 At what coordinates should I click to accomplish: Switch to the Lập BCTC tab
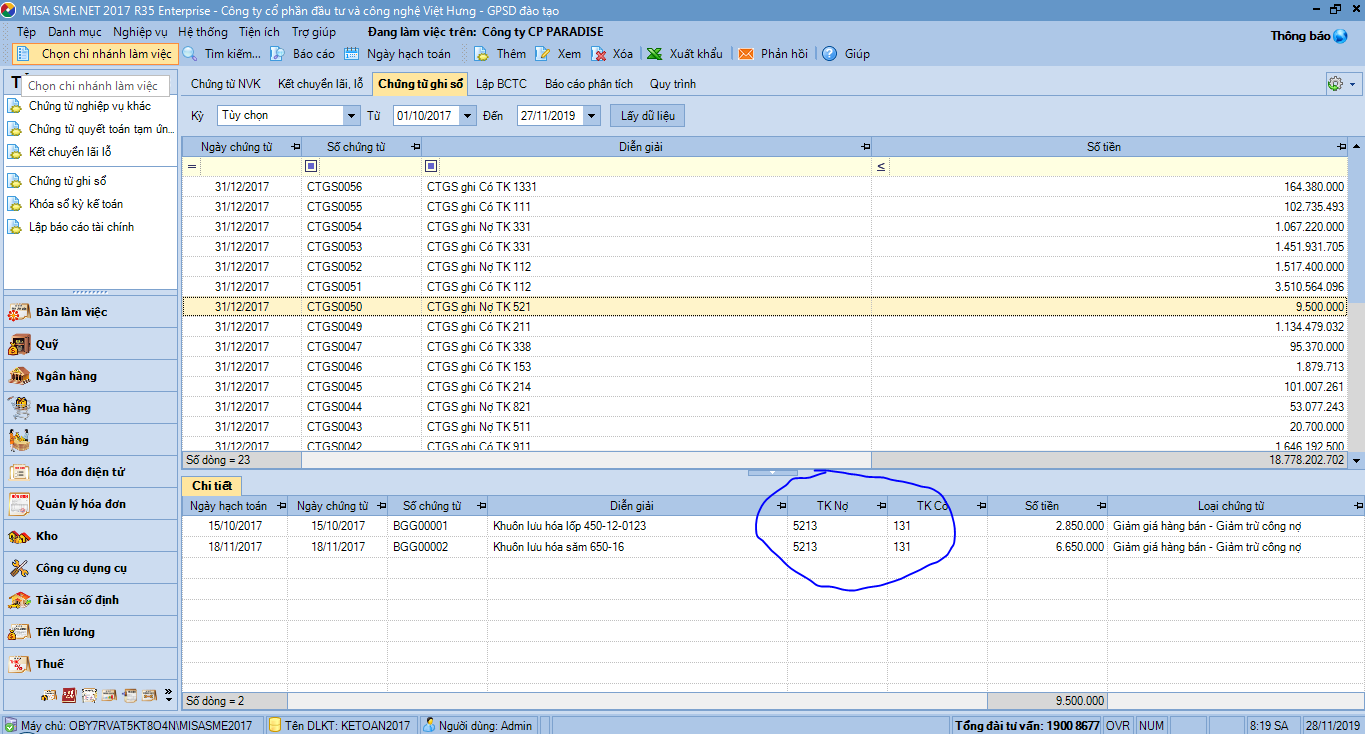pyautogui.click(x=501, y=84)
